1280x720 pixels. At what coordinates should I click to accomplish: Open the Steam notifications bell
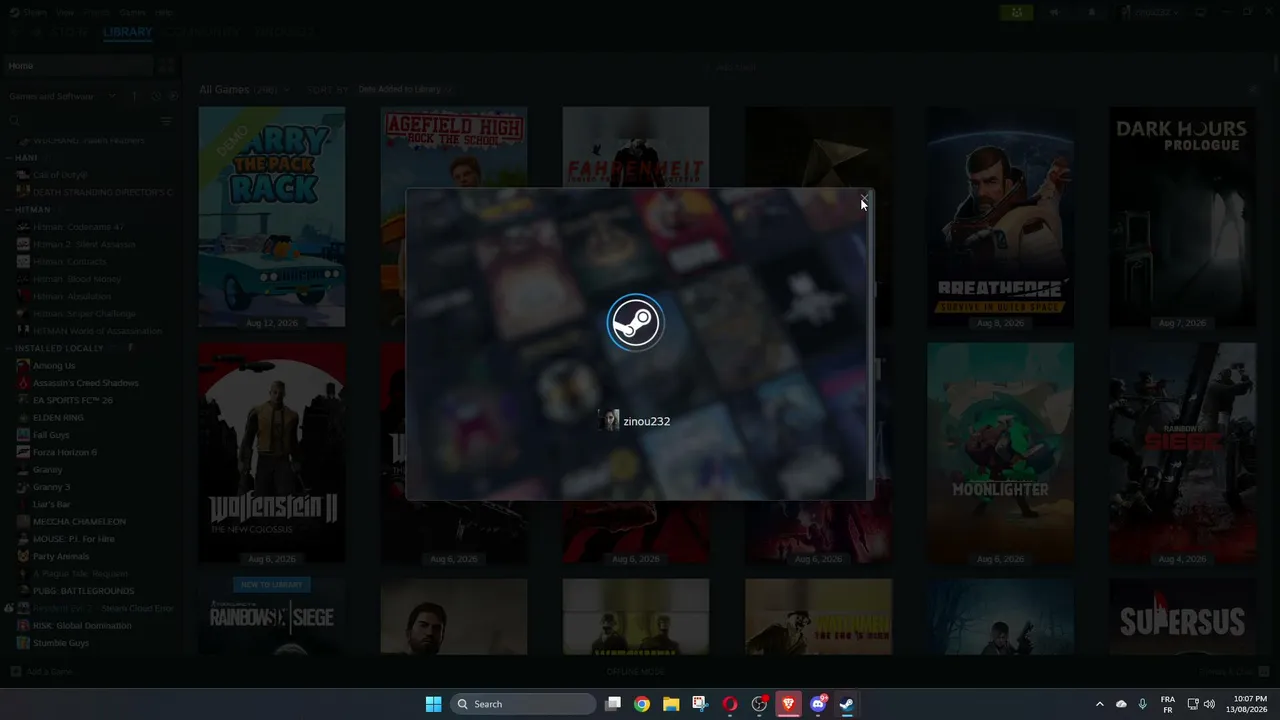click(1091, 12)
